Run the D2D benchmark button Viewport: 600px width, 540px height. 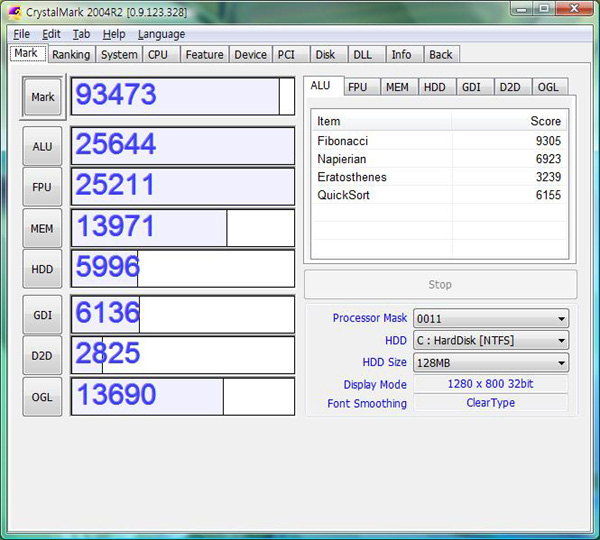(42, 356)
